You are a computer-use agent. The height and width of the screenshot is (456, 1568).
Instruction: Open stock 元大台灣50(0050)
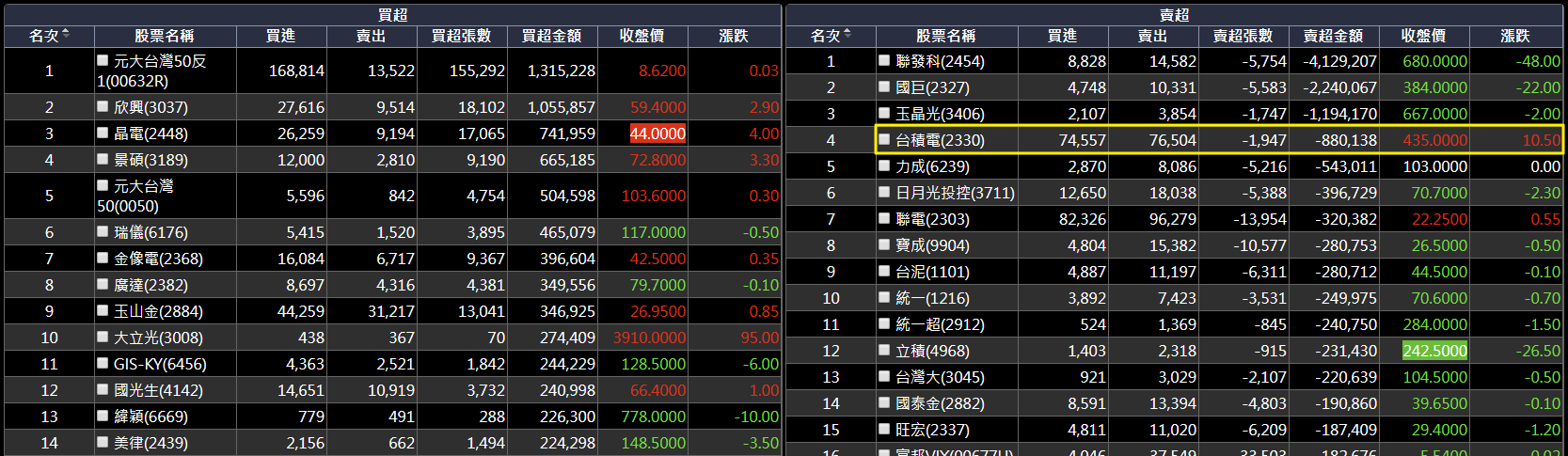tap(135, 196)
